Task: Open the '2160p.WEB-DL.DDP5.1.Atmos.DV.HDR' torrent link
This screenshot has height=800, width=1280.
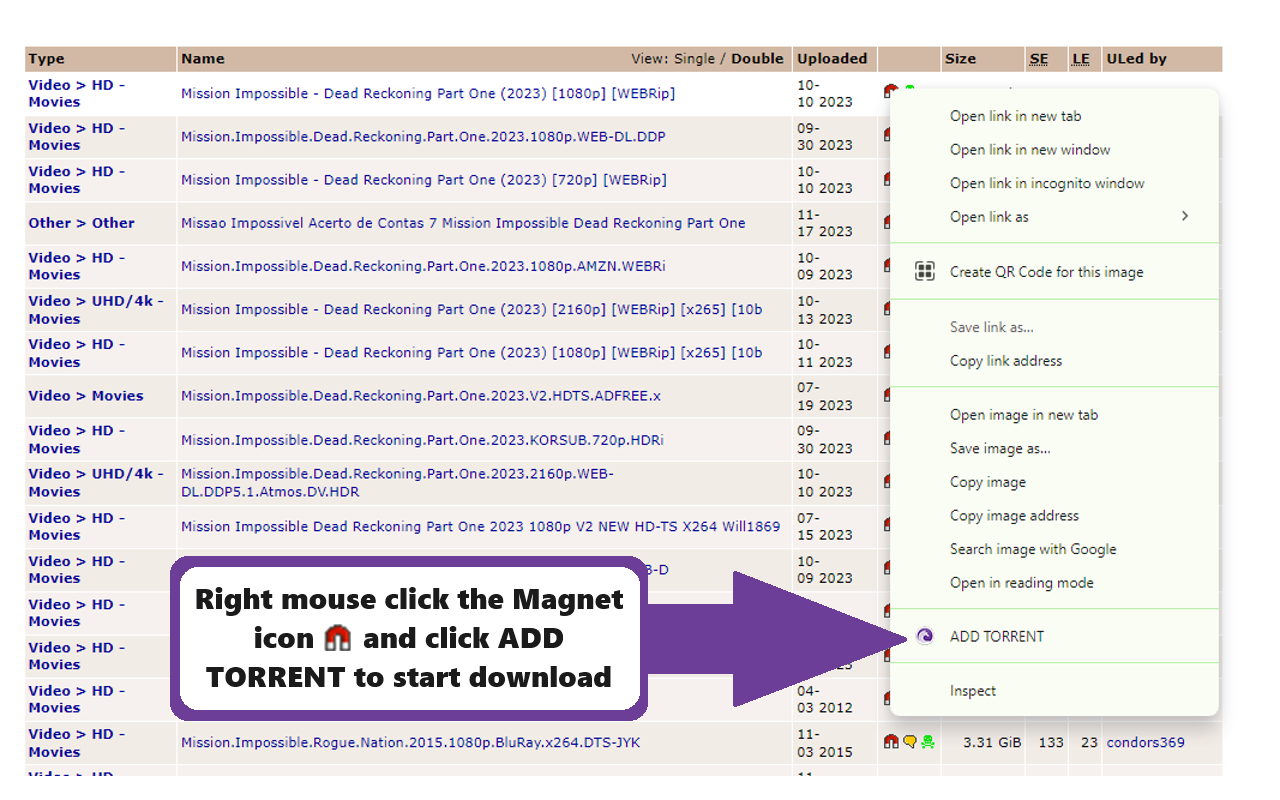Action: (x=397, y=482)
